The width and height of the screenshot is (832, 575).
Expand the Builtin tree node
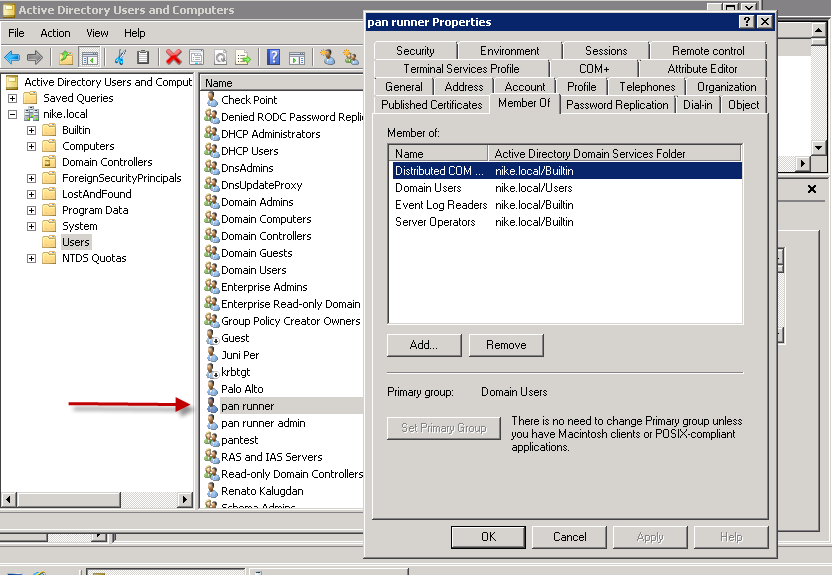pyautogui.click(x=32, y=130)
